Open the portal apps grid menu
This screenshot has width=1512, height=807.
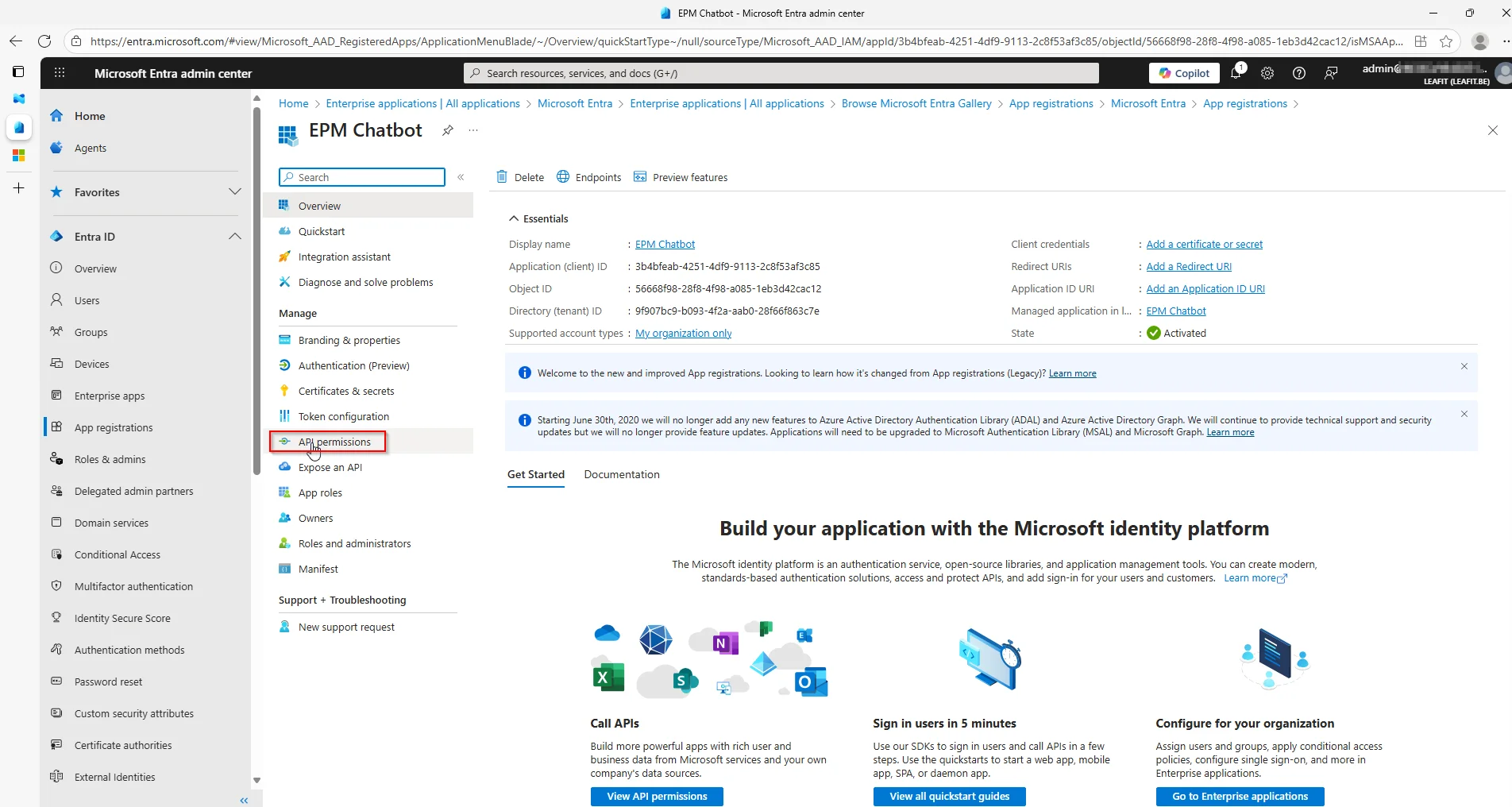click(x=60, y=73)
